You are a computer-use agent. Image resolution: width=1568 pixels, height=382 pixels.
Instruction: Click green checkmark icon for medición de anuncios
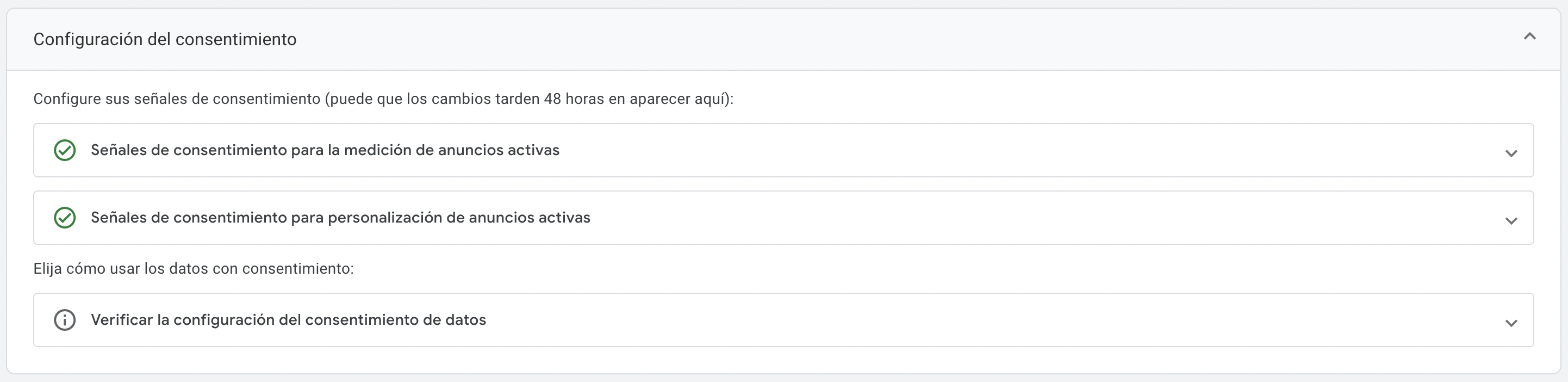coord(65,150)
